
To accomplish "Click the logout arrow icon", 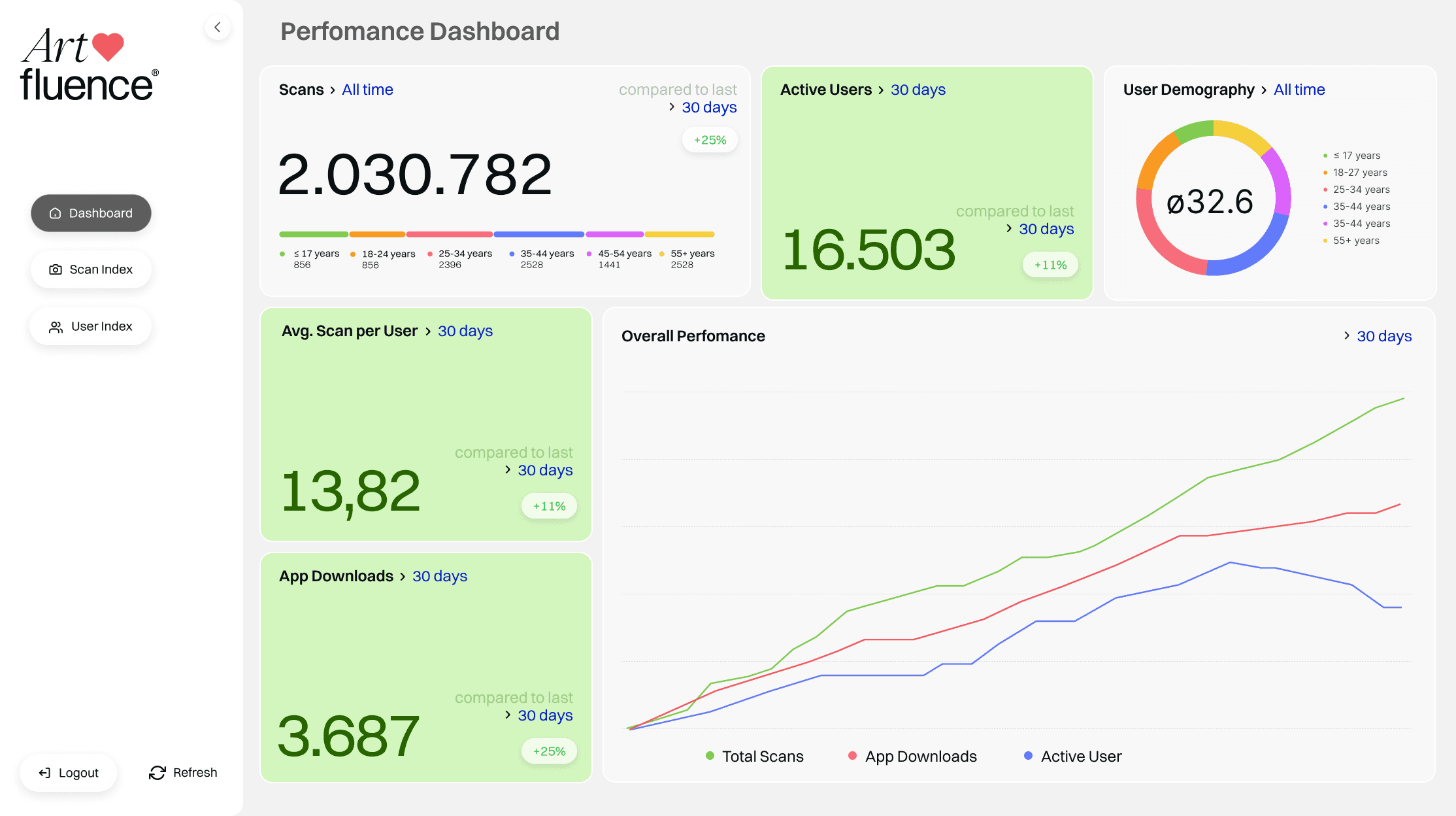I will pyautogui.click(x=44, y=773).
